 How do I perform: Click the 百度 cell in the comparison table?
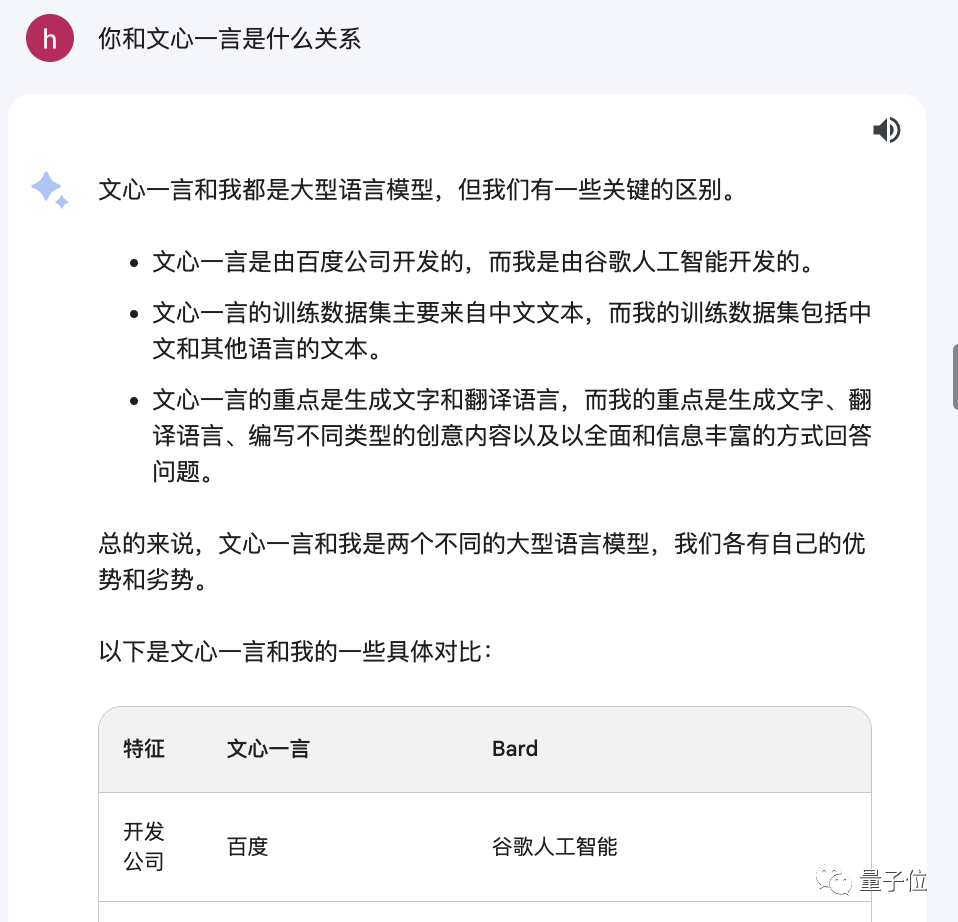coord(247,846)
